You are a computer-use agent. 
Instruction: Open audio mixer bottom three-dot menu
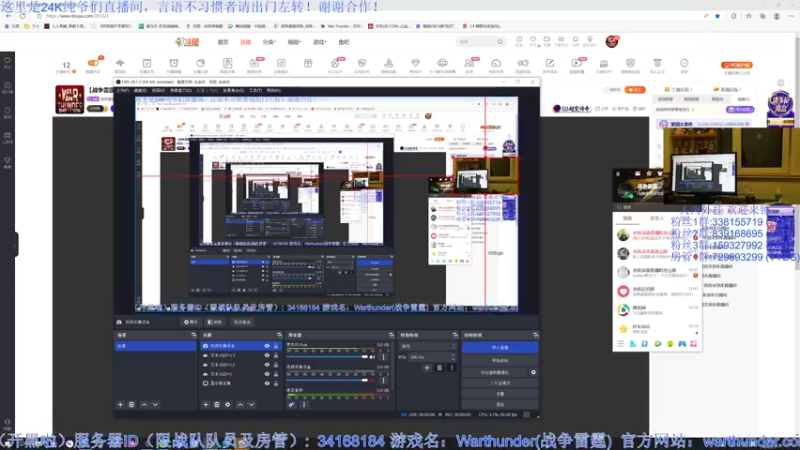304,405
